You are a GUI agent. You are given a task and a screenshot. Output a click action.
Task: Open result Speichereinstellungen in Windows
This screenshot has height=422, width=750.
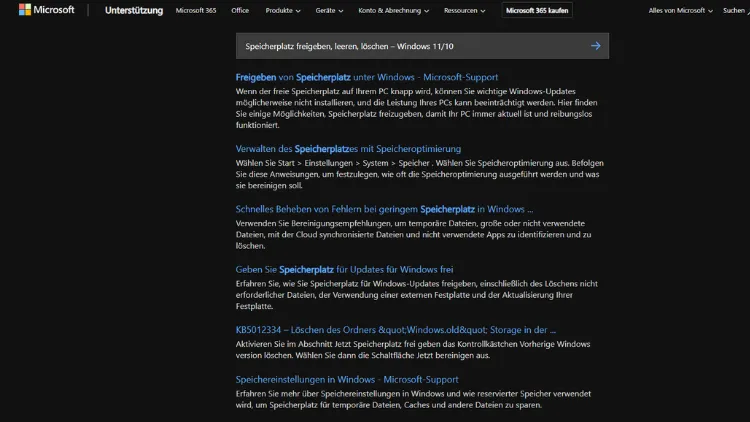347,379
